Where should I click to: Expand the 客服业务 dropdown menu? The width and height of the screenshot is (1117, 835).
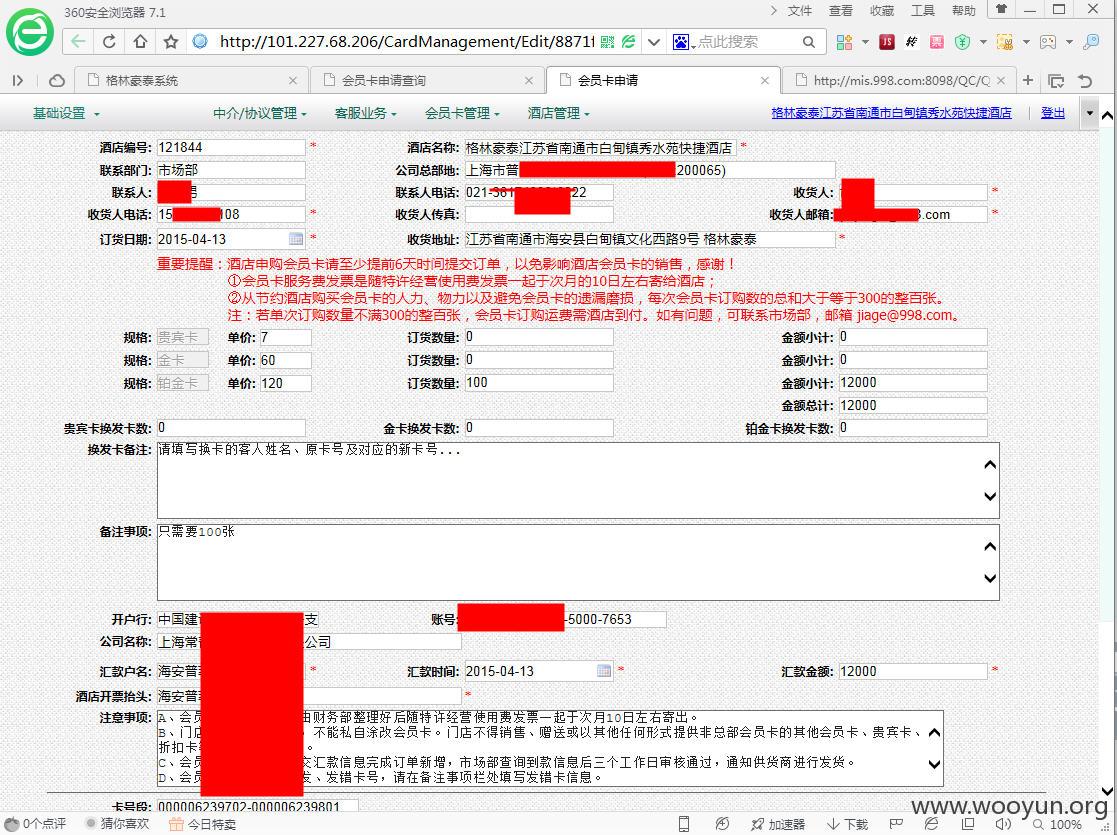pyautogui.click(x=365, y=113)
